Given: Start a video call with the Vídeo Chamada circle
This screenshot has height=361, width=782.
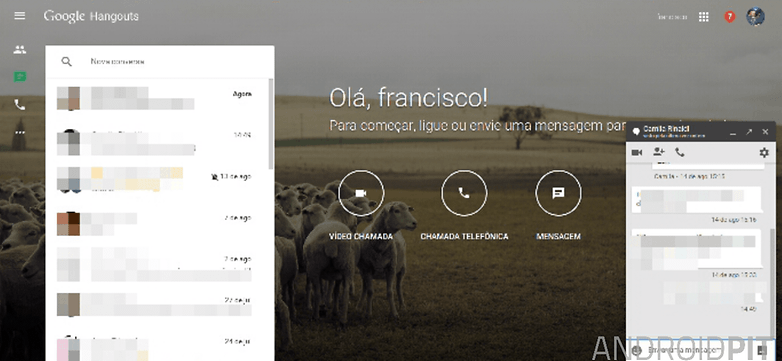Looking at the screenshot, I should (361, 193).
